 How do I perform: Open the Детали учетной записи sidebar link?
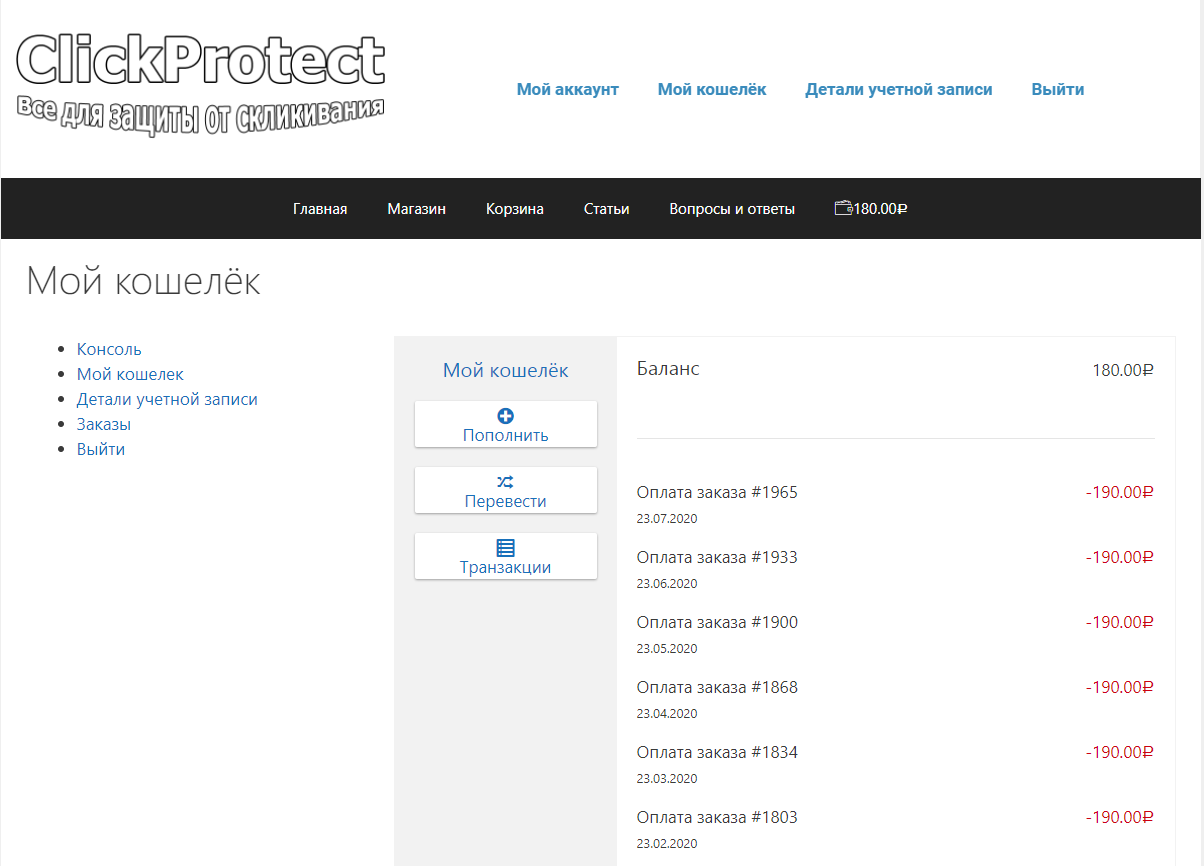(167, 399)
